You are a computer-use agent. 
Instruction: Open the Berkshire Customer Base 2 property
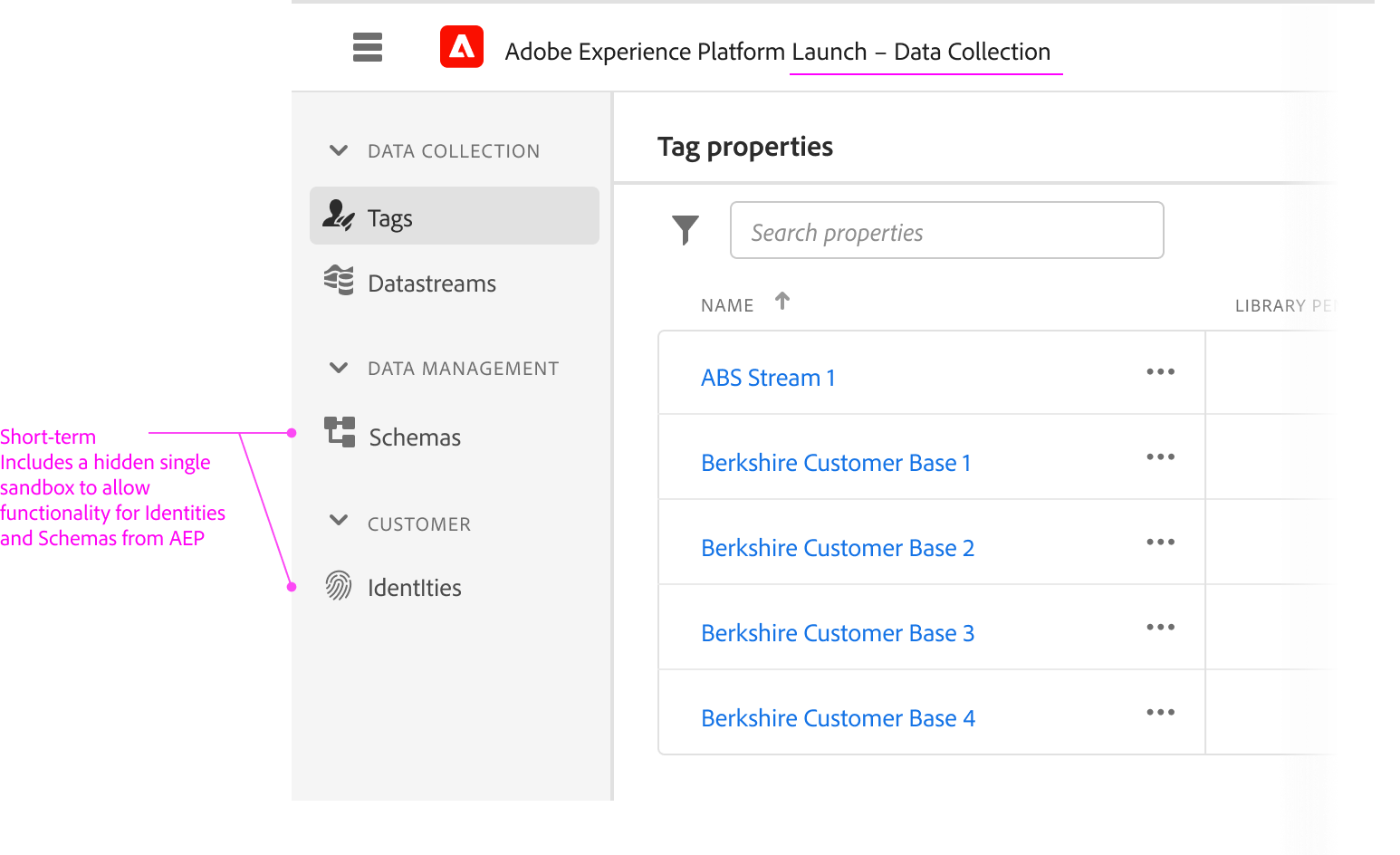(838, 548)
